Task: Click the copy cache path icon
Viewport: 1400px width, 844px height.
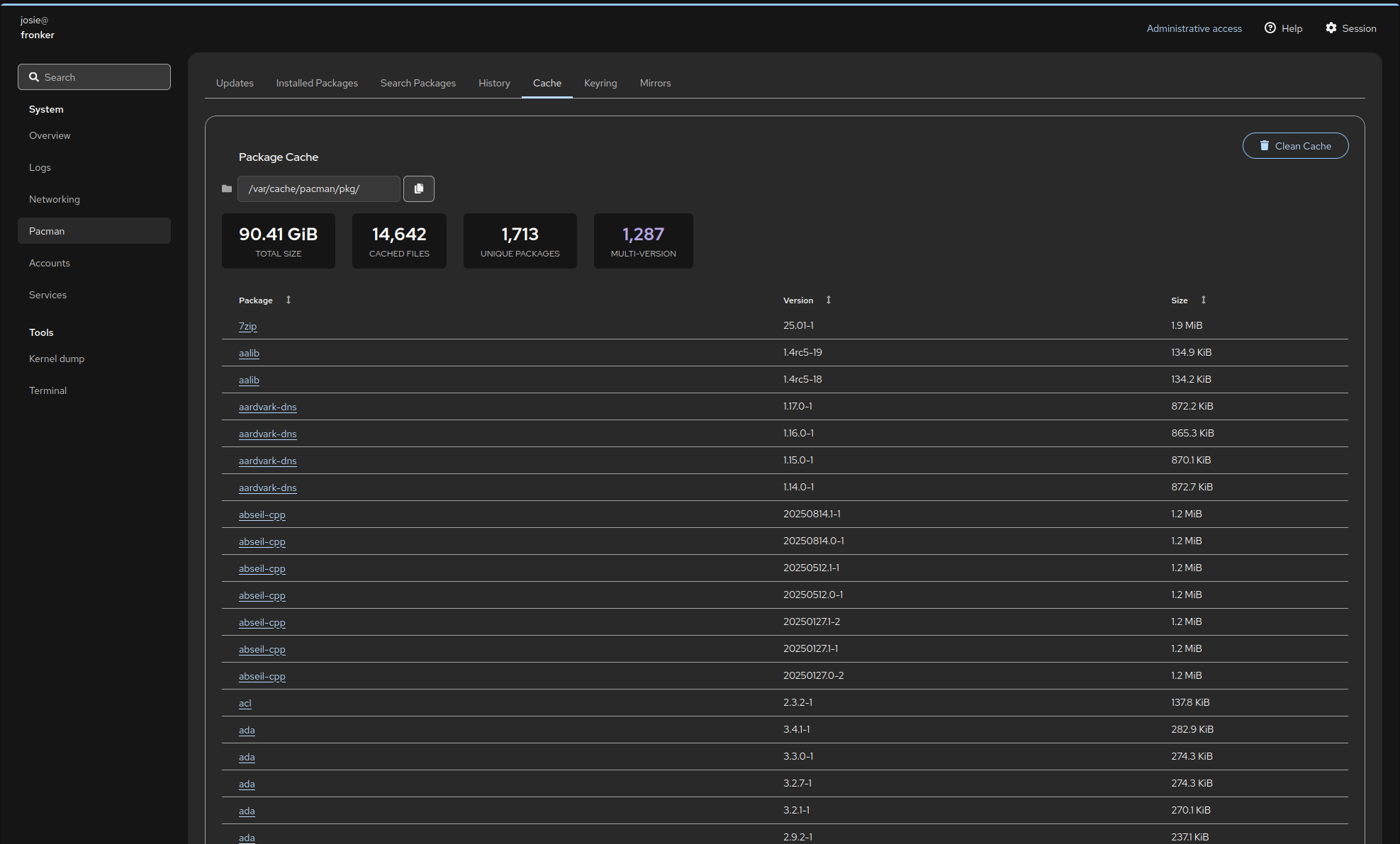Action: 418,189
